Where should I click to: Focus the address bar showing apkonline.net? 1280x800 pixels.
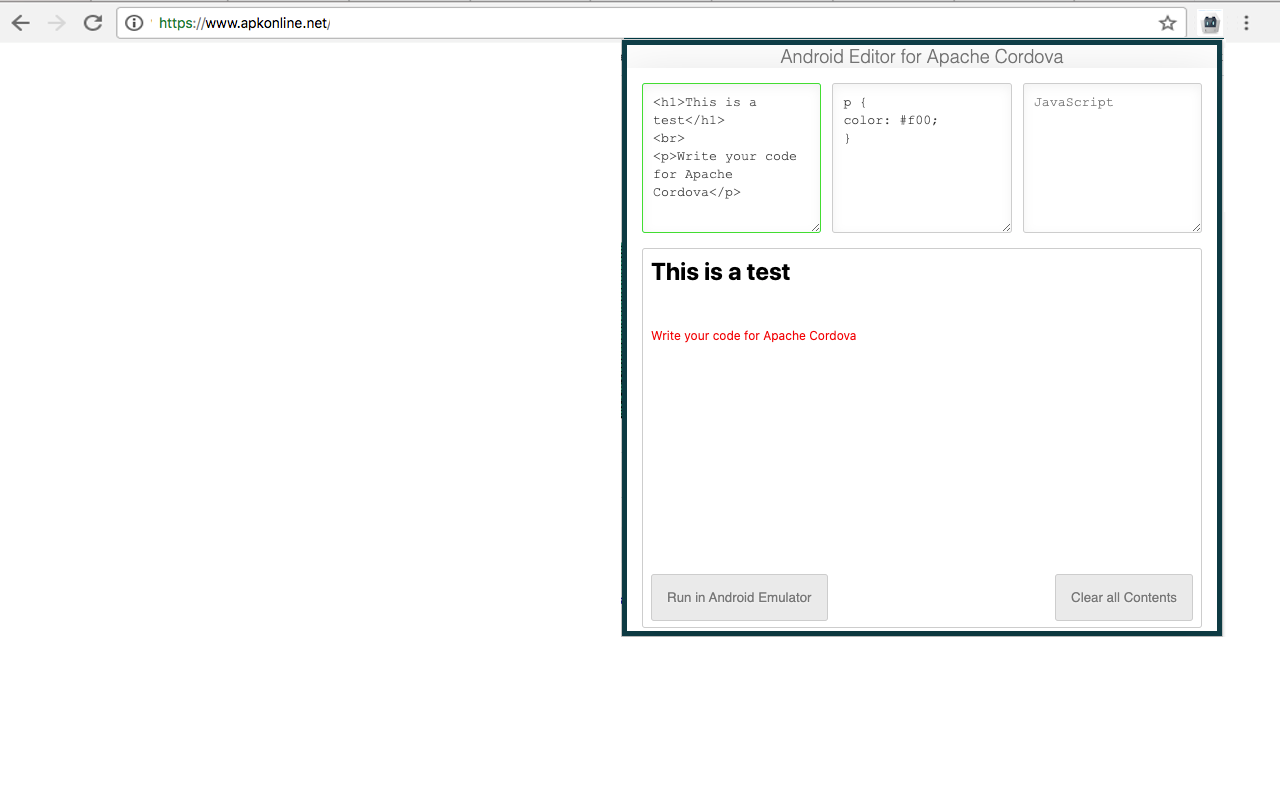[651, 23]
